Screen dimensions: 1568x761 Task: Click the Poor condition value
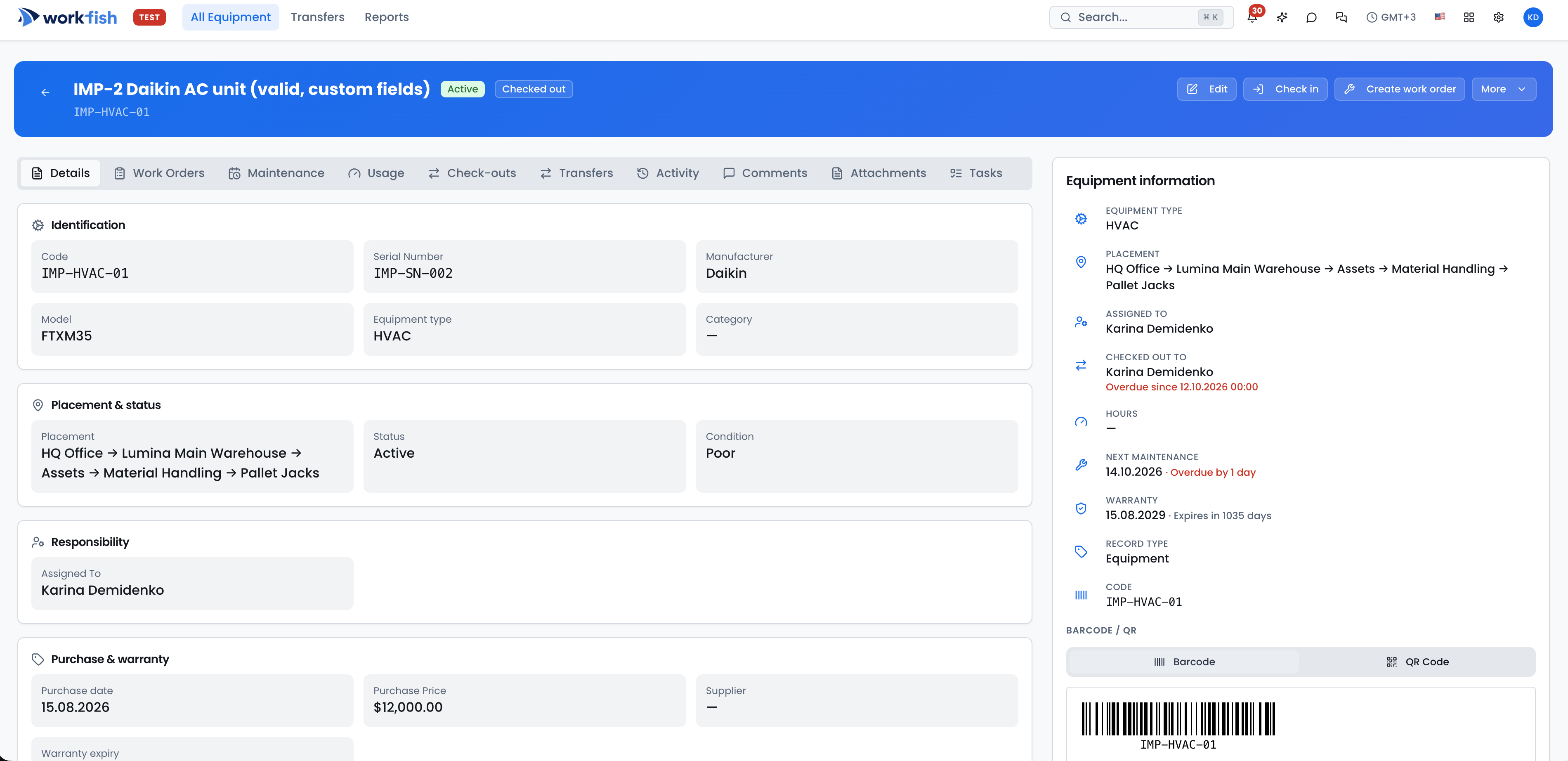click(720, 453)
